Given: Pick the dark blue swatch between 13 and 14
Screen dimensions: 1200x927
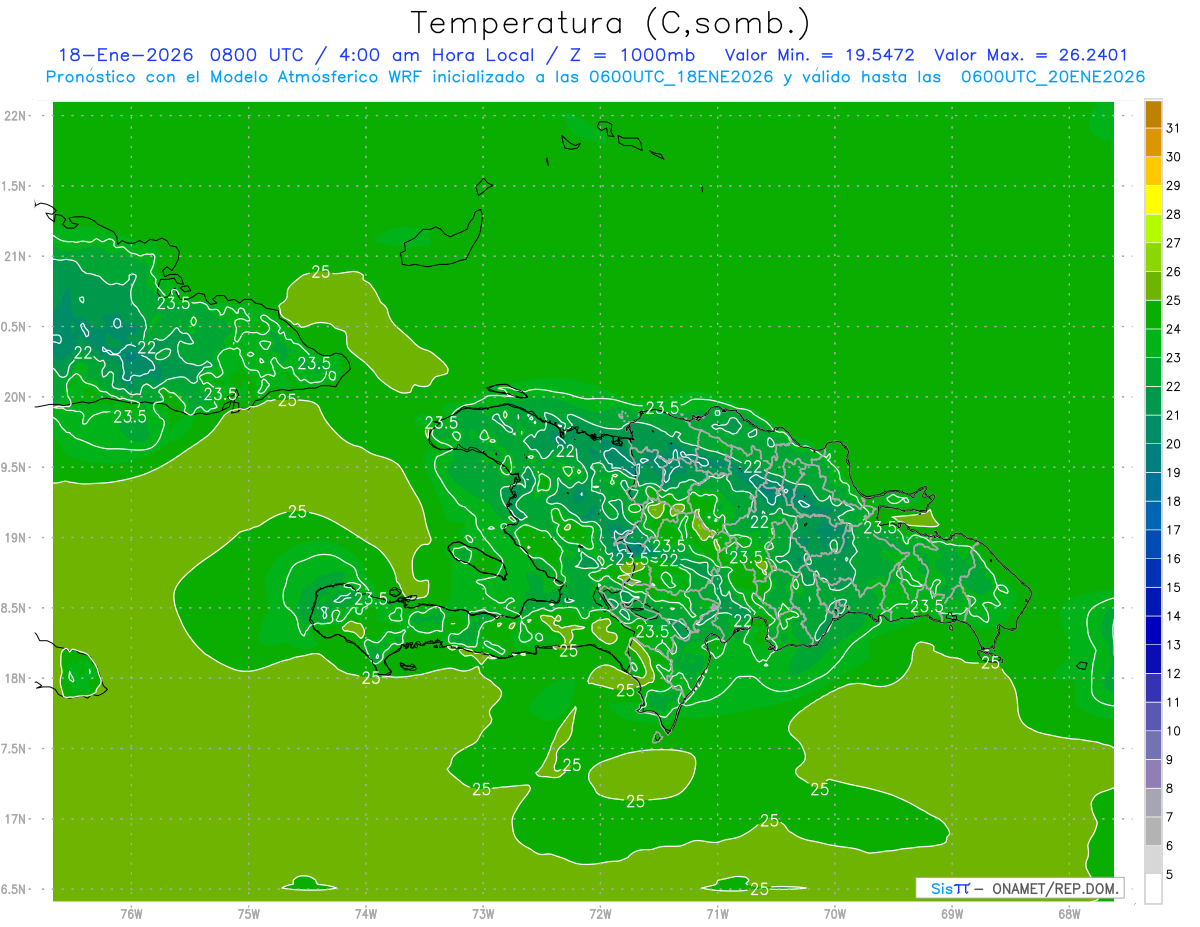Looking at the screenshot, I should (x=1153, y=630).
